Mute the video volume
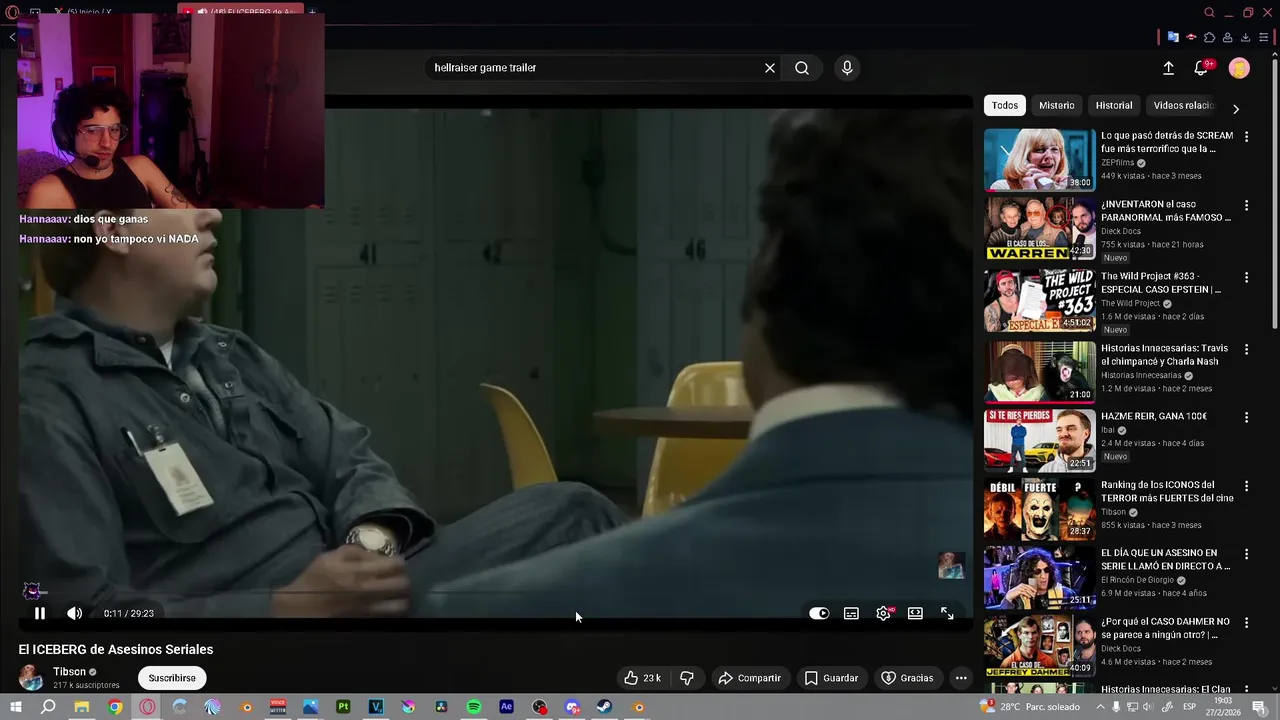 pyautogui.click(x=74, y=613)
